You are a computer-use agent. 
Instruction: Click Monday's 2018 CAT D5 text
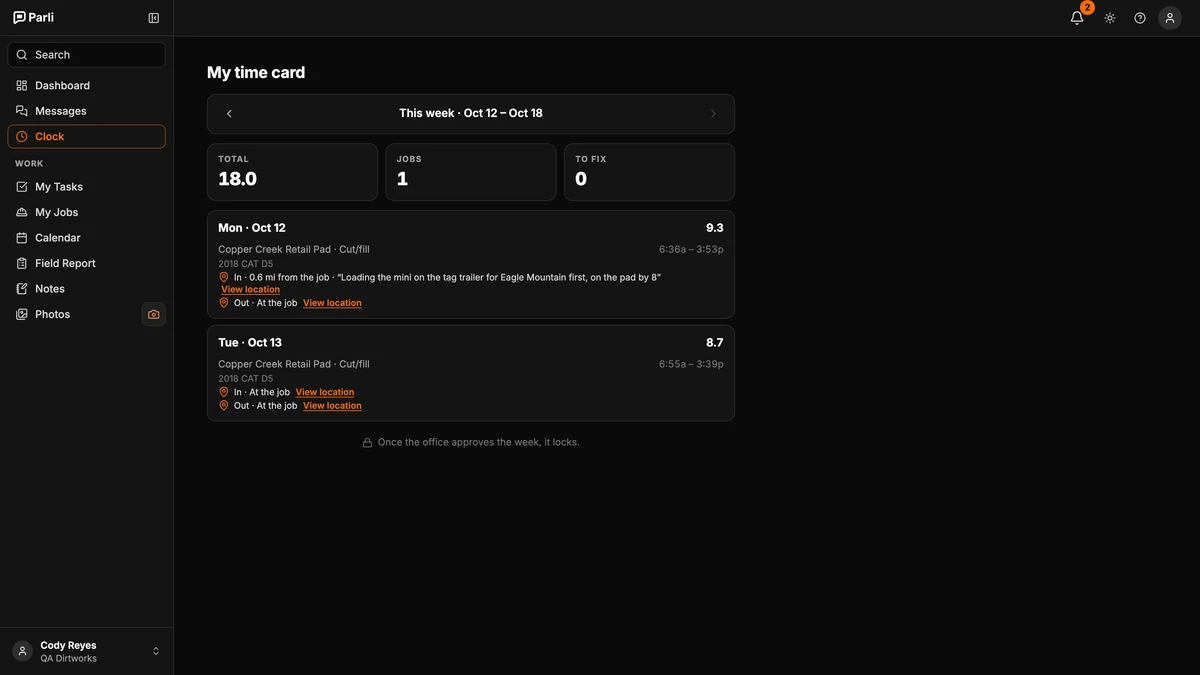[246, 264]
